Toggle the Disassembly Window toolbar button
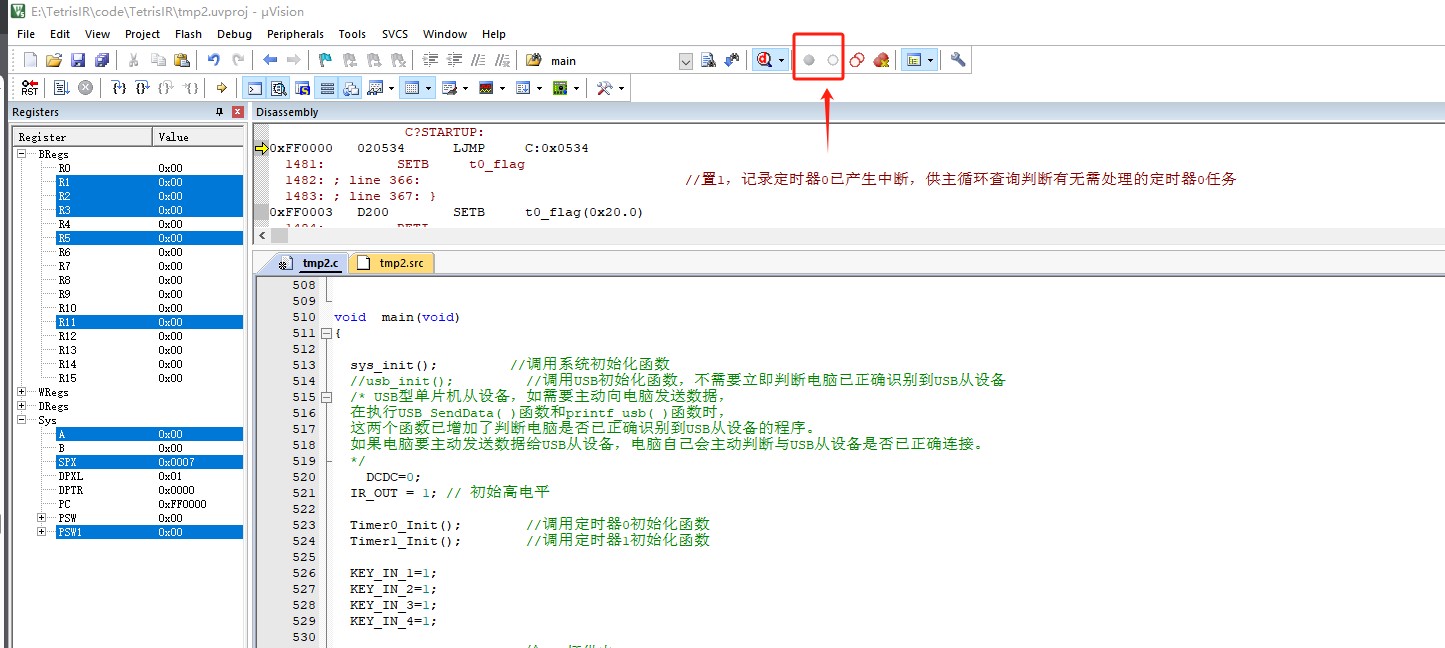The height and width of the screenshot is (648, 1445). (279, 88)
